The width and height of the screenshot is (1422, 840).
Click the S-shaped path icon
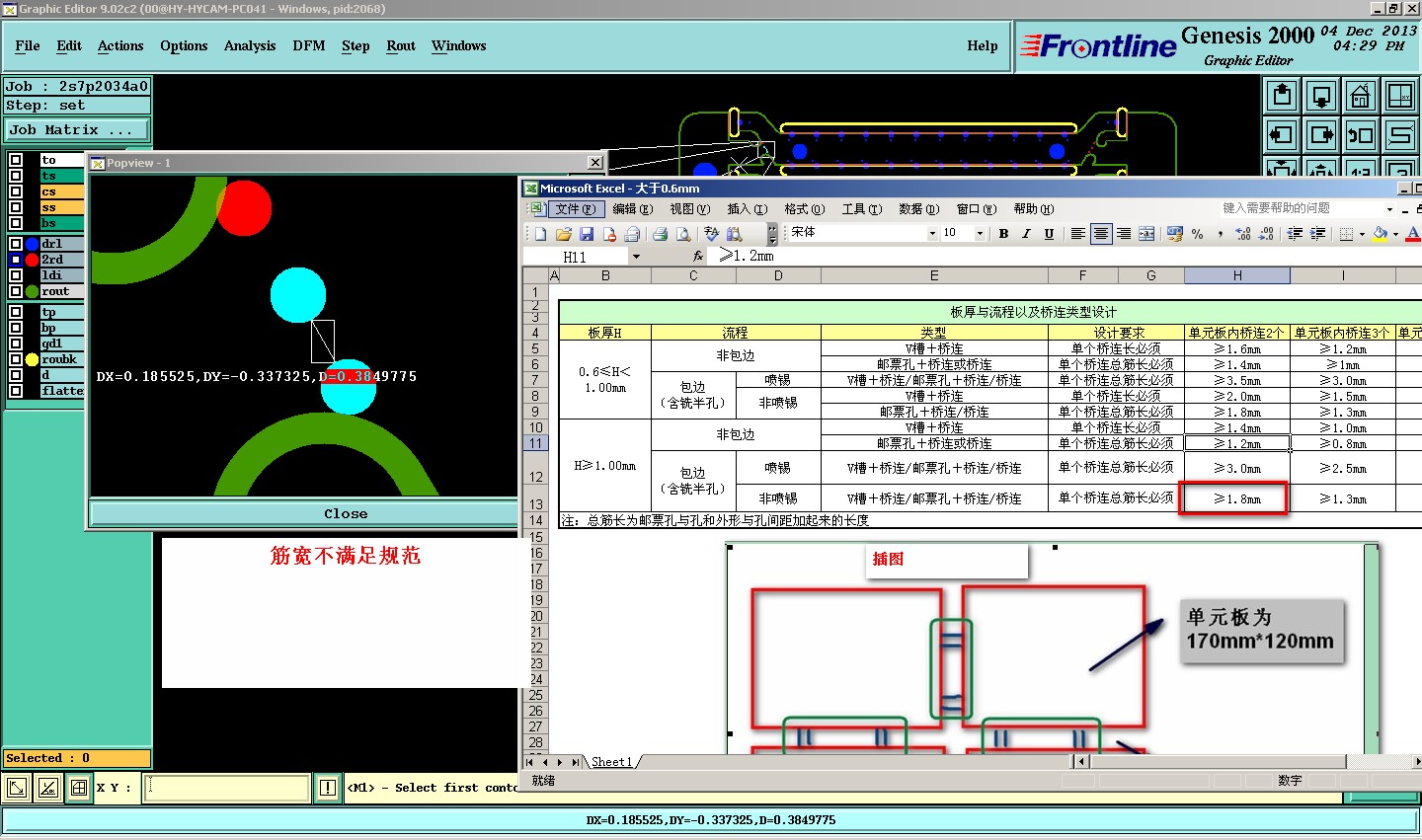[x=1400, y=135]
